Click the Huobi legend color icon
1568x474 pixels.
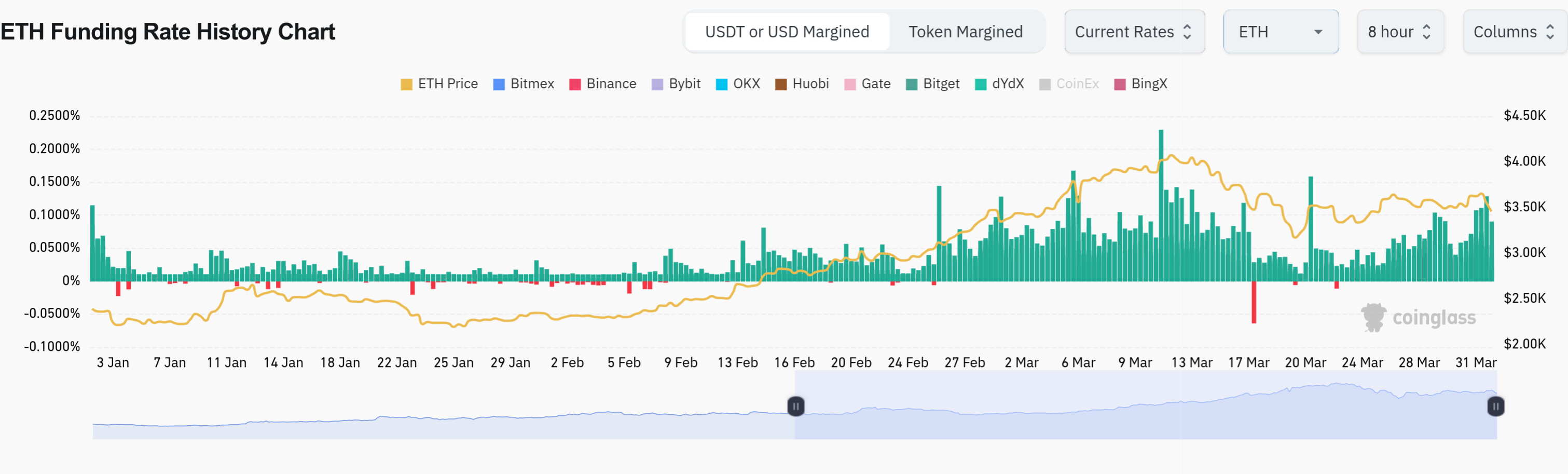point(781,85)
